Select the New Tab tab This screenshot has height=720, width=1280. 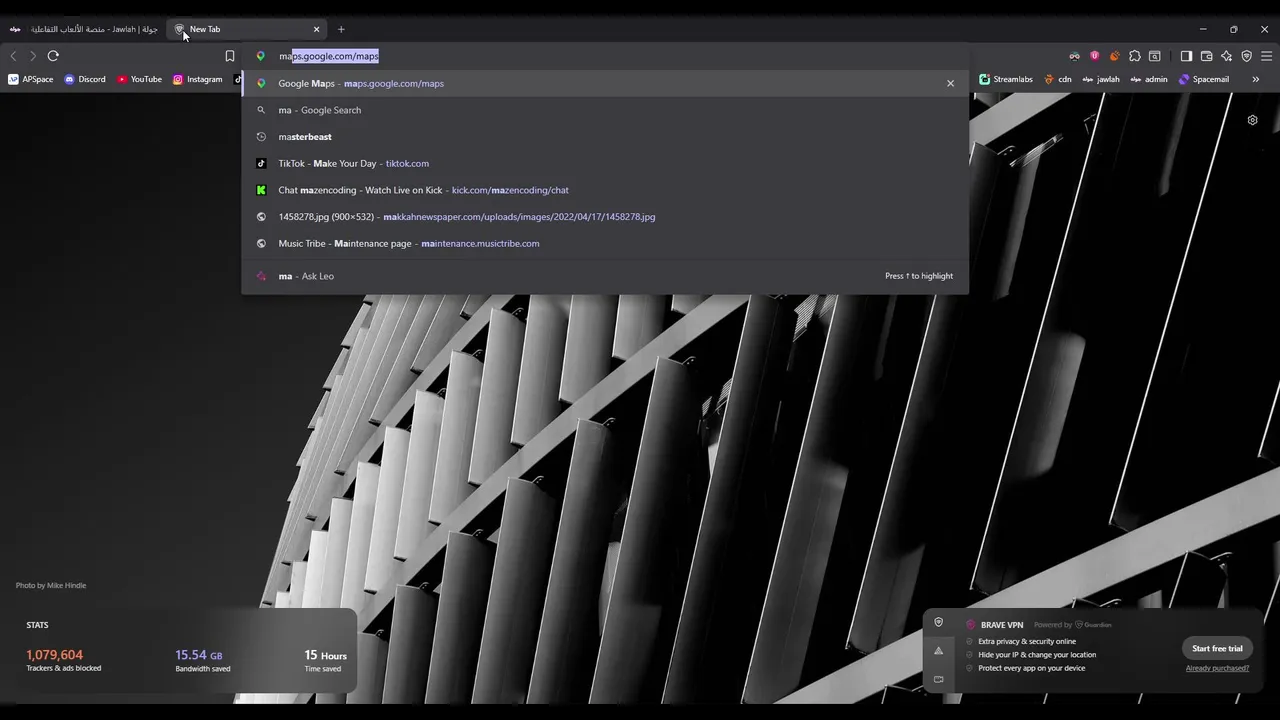coord(247,29)
